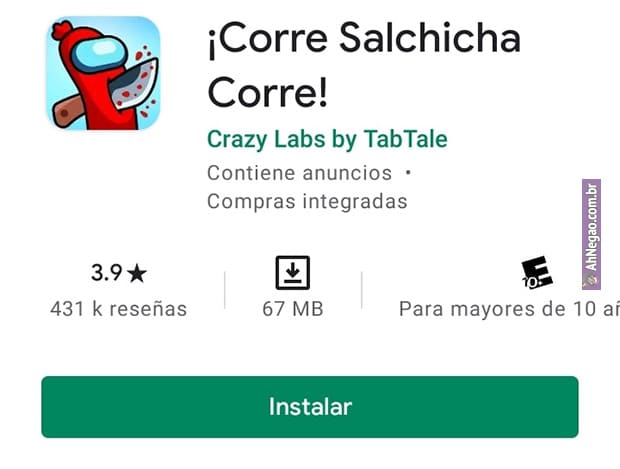Click the number 10 inside the E badge
Viewport: 620px width, 469px height.
[x=529, y=282]
